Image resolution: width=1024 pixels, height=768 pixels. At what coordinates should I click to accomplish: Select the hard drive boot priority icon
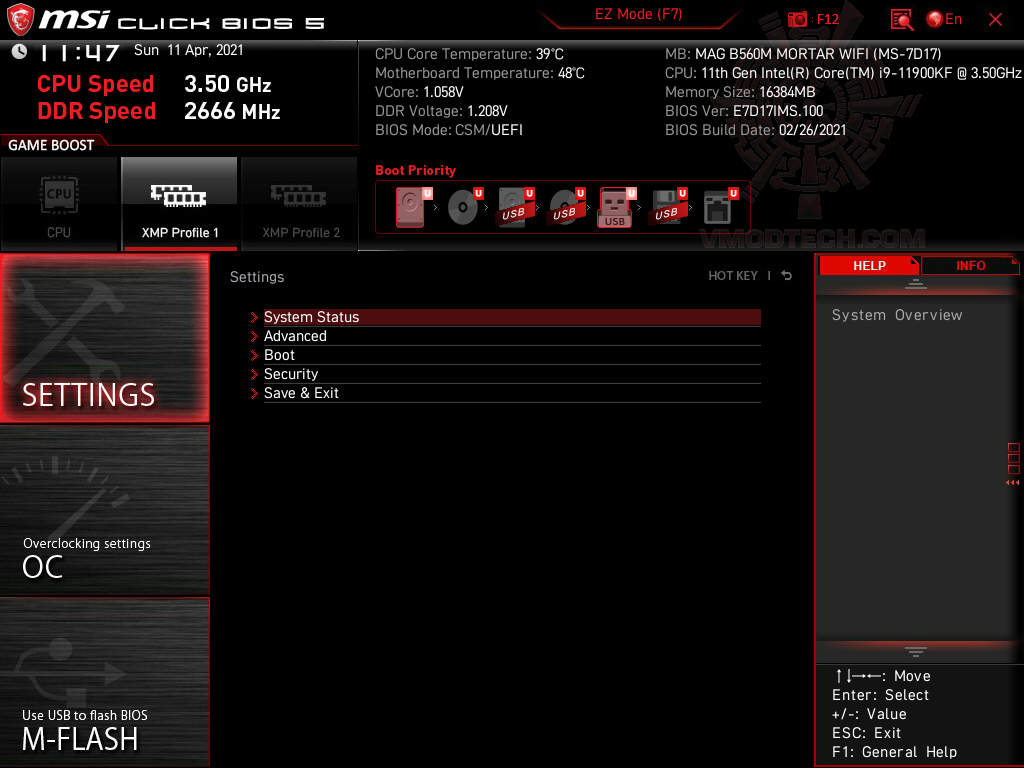tap(409, 205)
